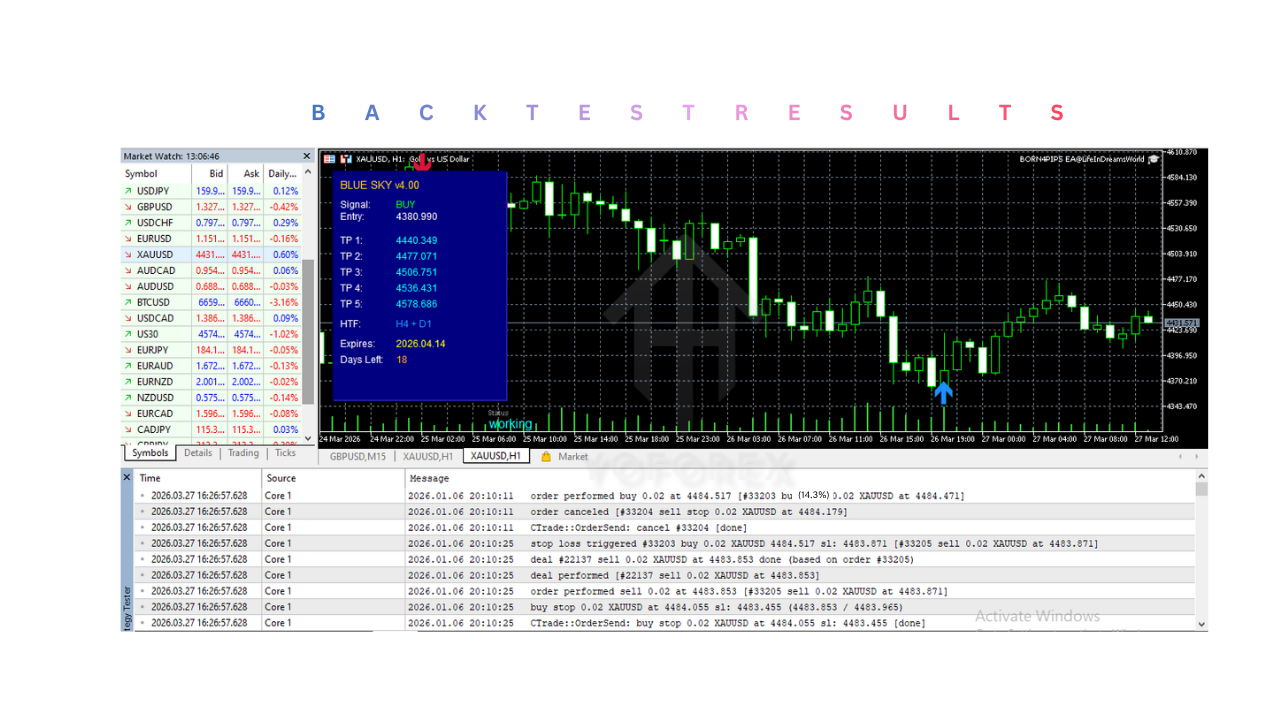1280x720 pixels.
Task: Click the red download arrow above the chart
Action: point(423,160)
